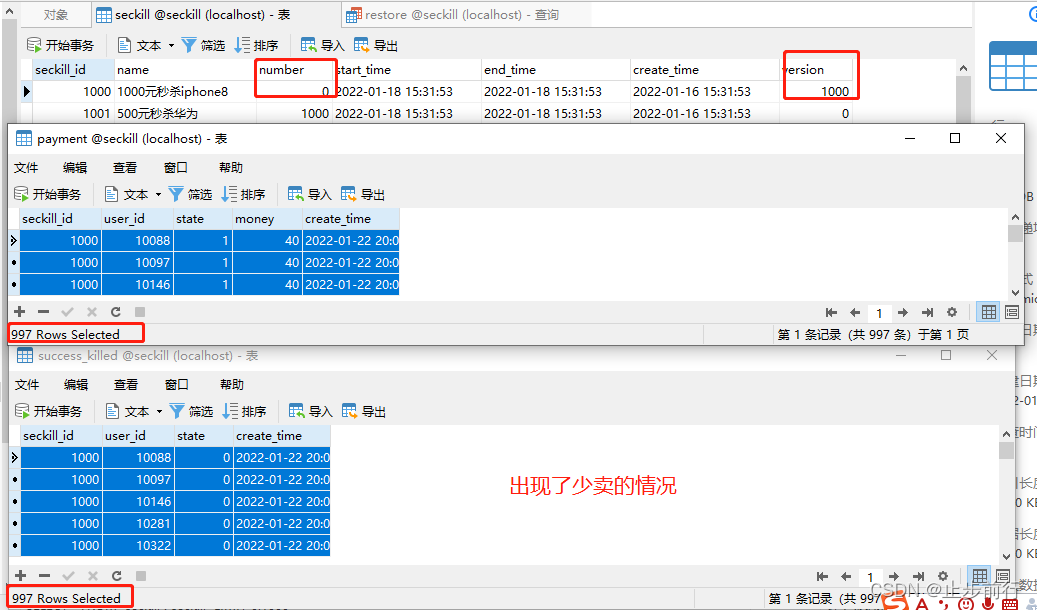
Task: Switch to seckill @seckill table tab
Action: tap(193, 15)
